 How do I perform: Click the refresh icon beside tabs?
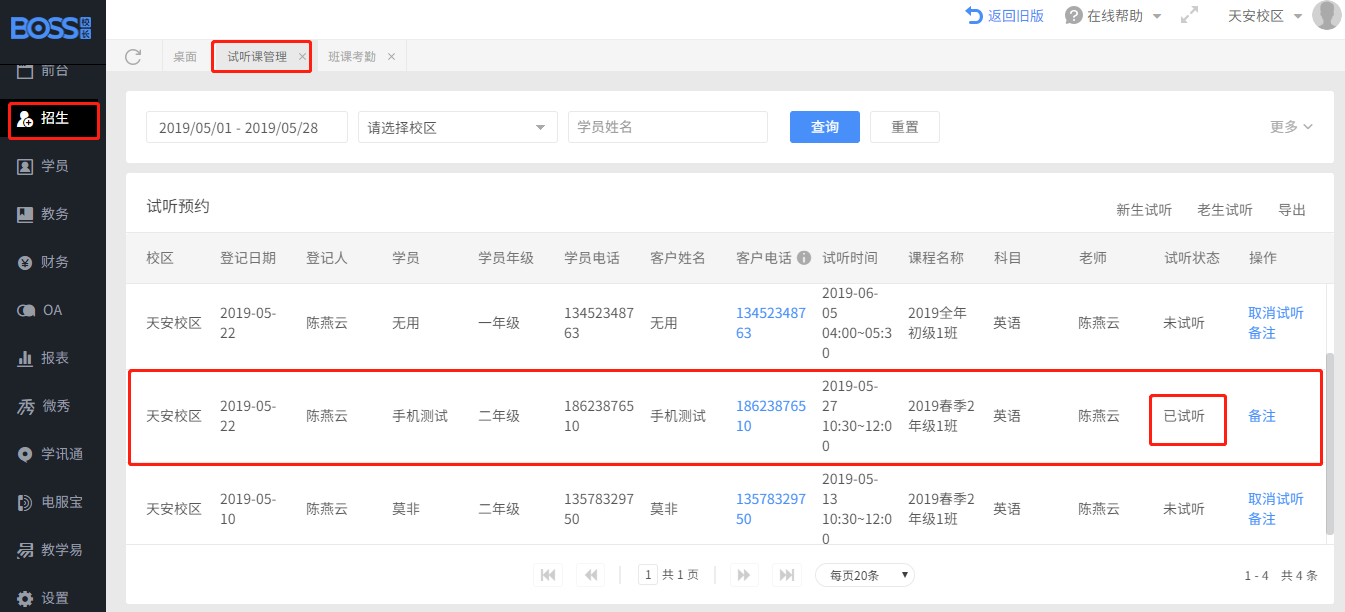tap(133, 56)
